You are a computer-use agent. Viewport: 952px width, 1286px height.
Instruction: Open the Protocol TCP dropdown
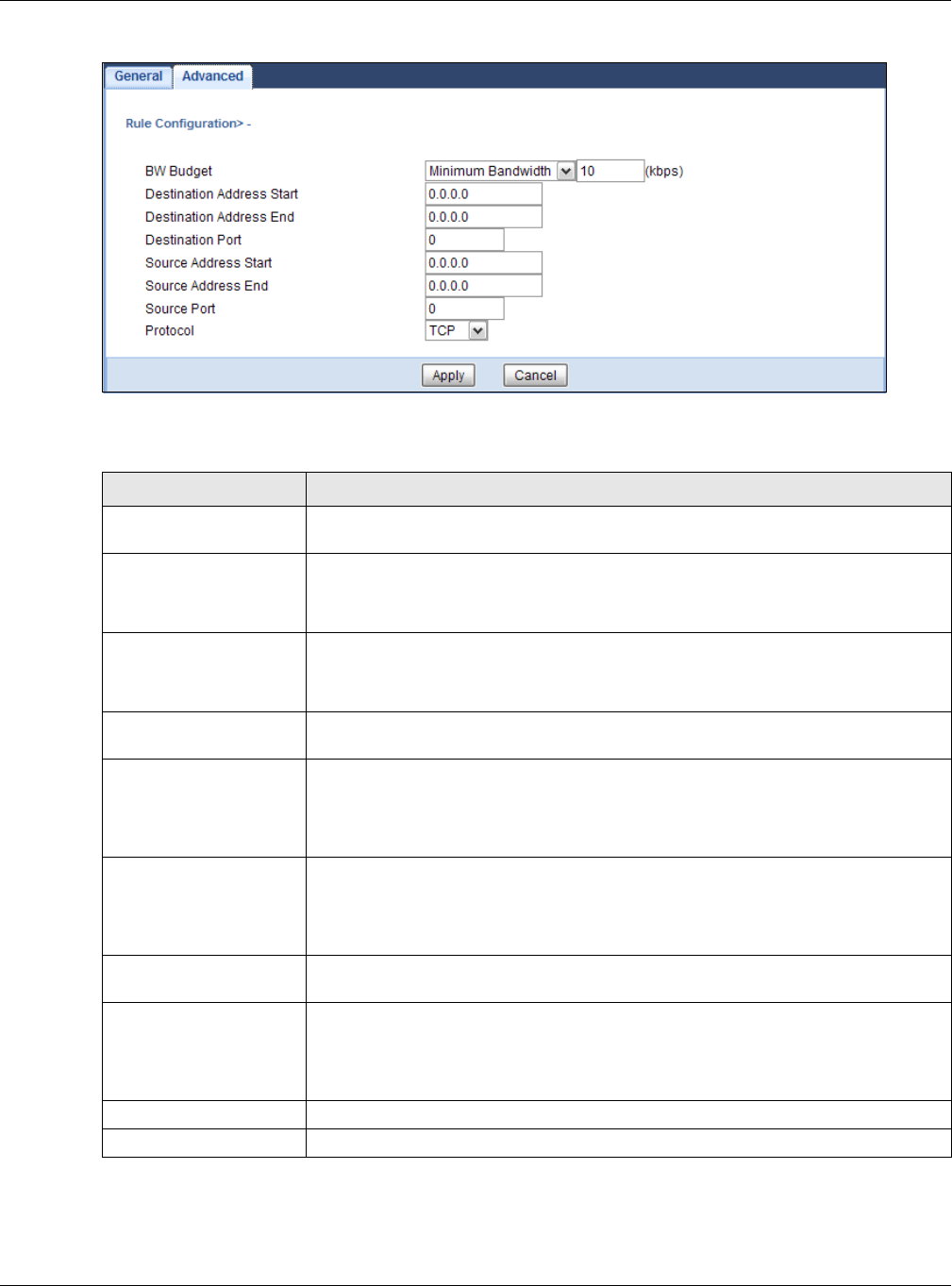click(x=457, y=330)
